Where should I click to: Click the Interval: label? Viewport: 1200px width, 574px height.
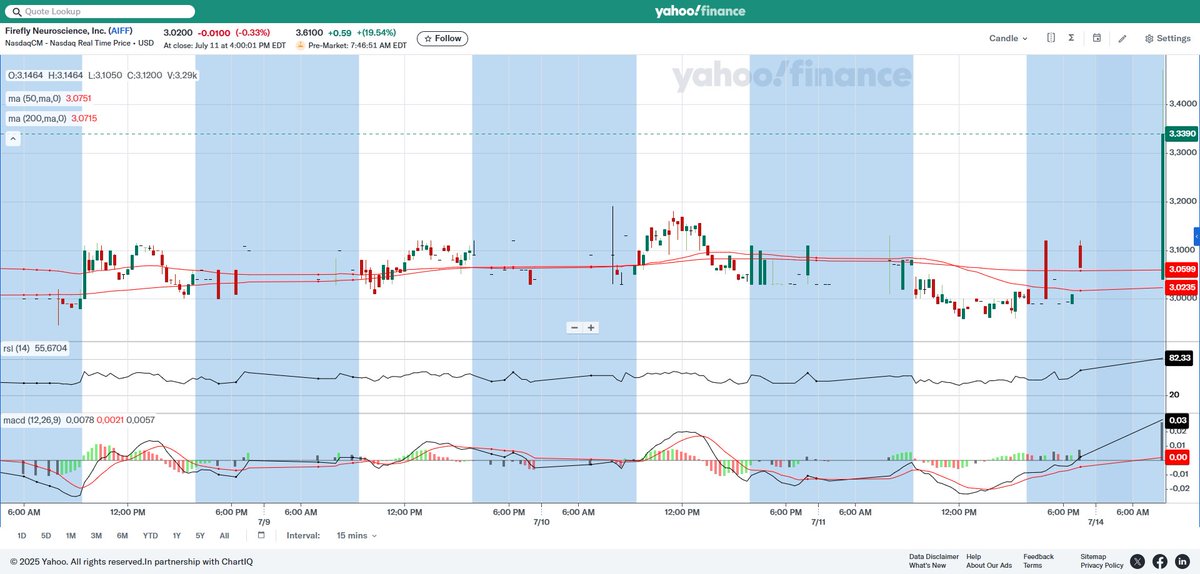[303, 535]
